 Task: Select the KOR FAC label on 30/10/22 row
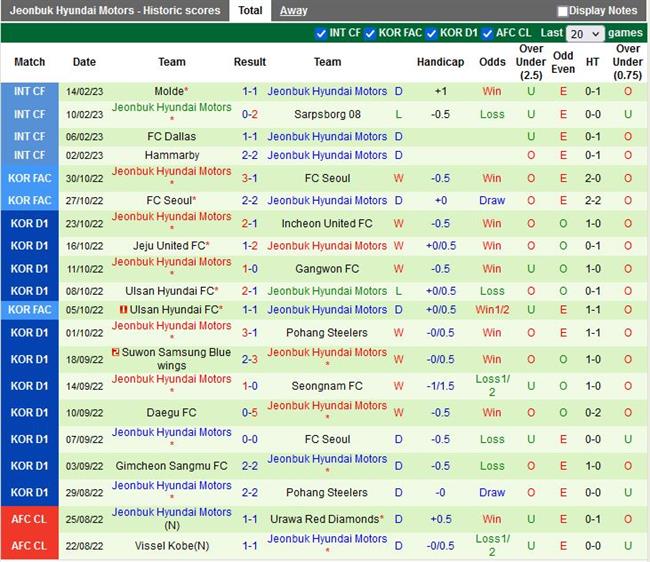coord(30,178)
